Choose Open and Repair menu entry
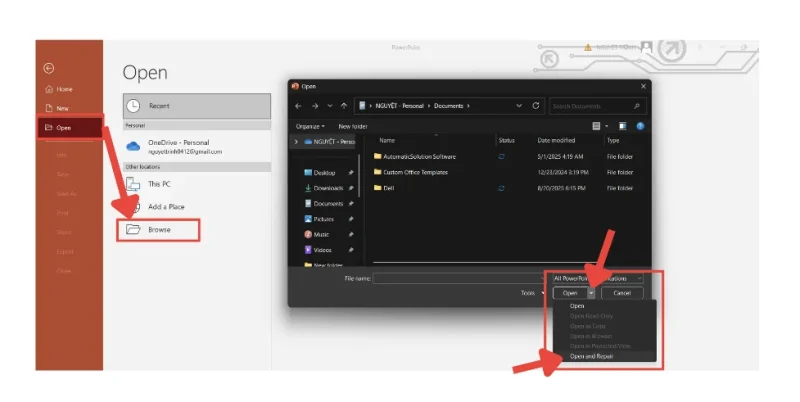This screenshot has height=402, width=800. (605, 357)
